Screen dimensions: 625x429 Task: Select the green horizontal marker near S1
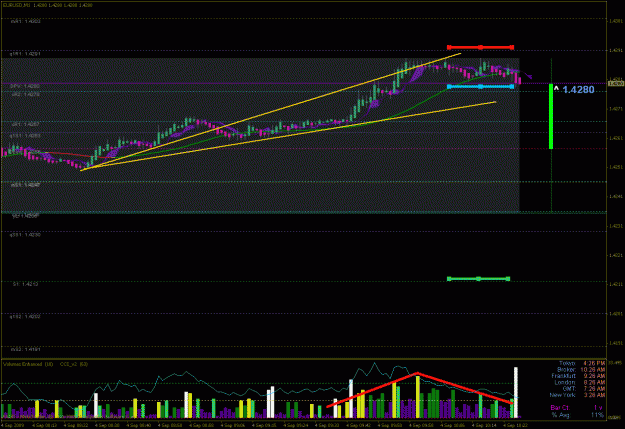[478, 279]
